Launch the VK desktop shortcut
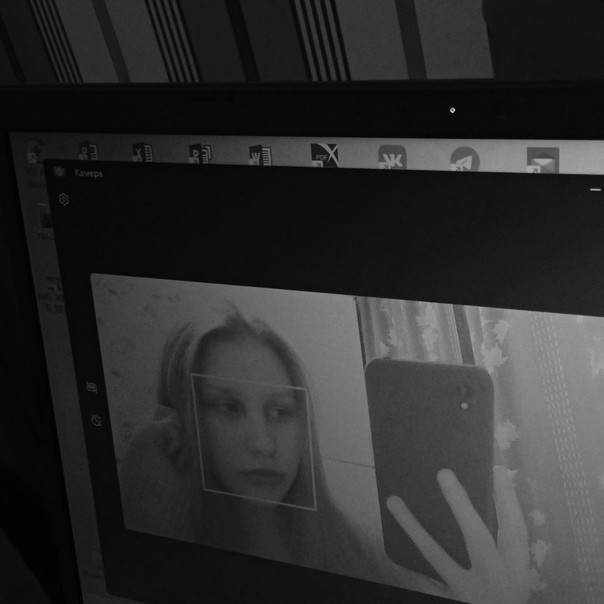 392,157
